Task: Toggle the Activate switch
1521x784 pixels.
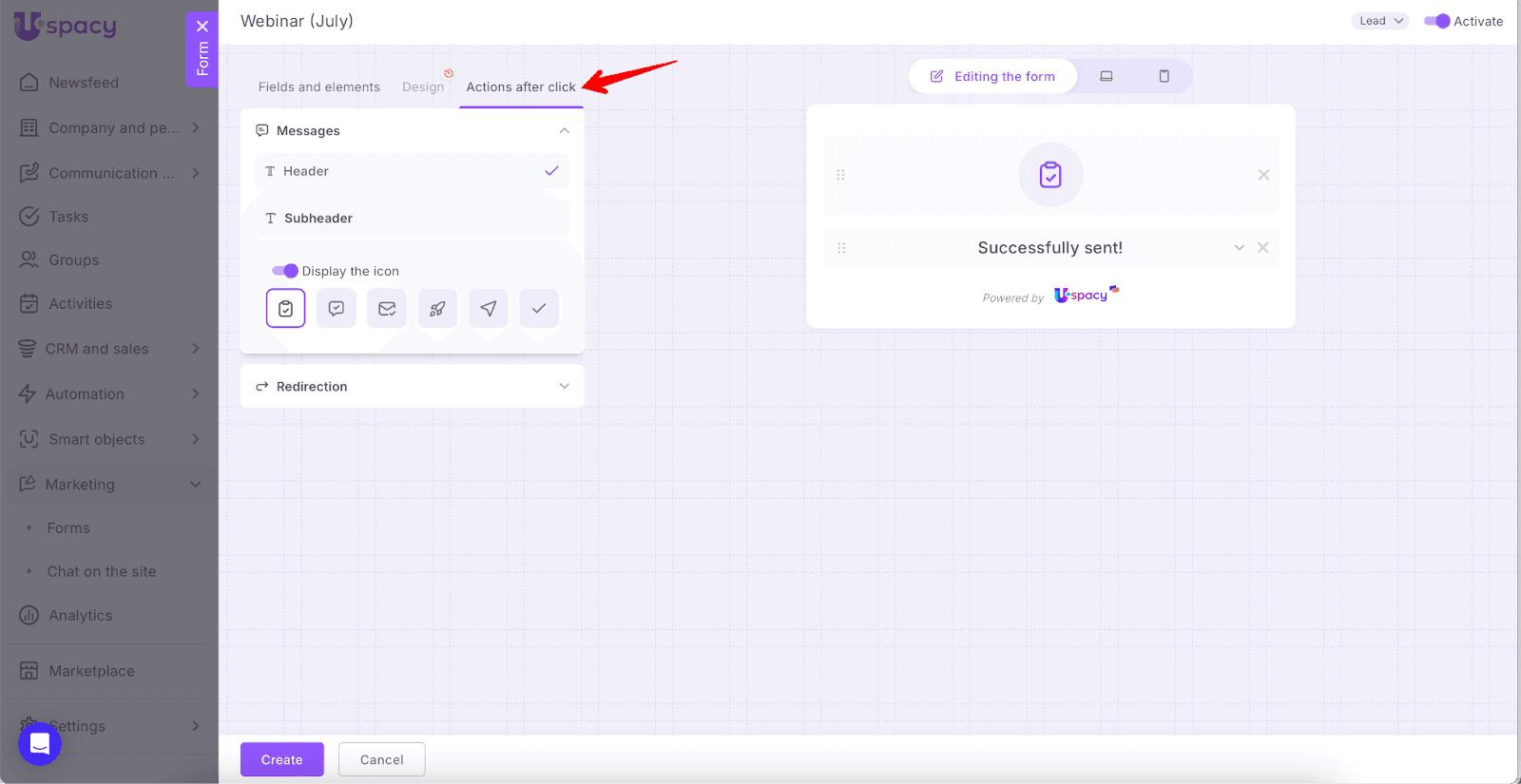Action: point(1436,21)
